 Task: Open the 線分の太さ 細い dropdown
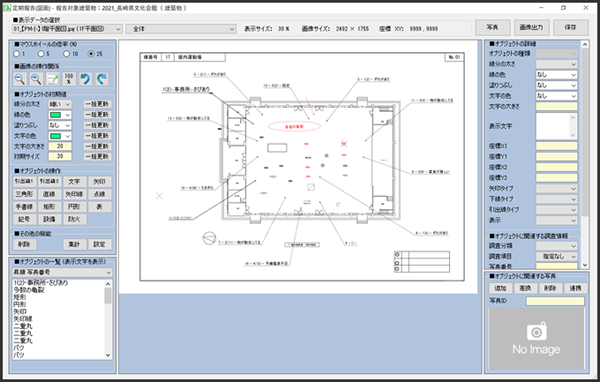60,104
